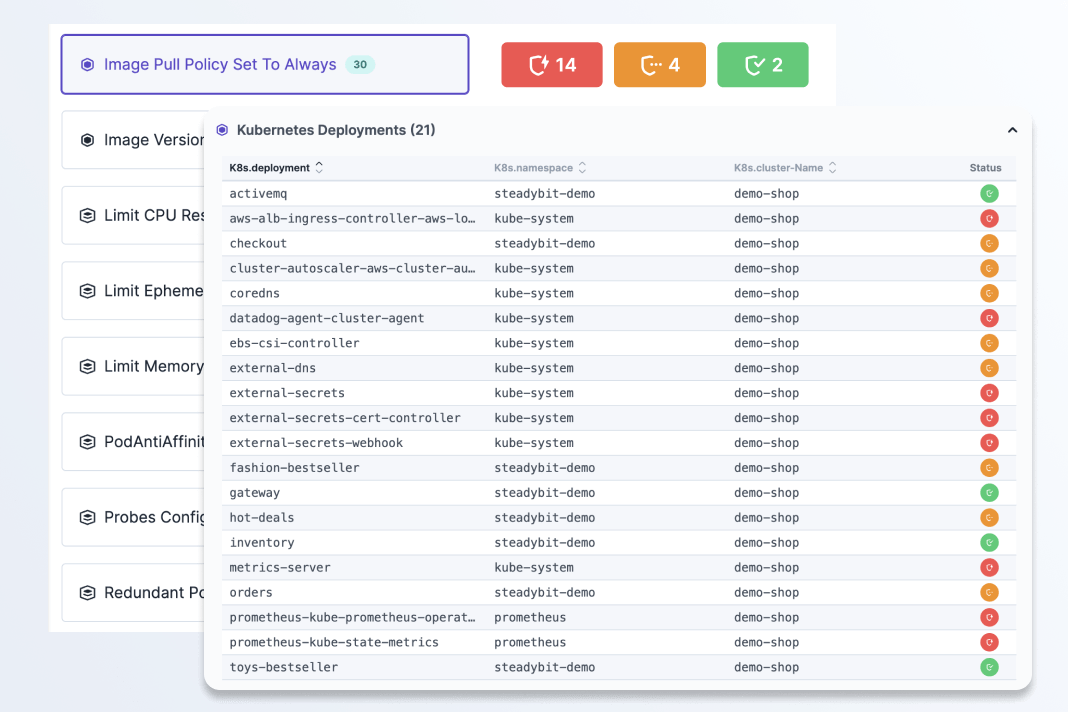
Task: Open the fashion-bestseller deployment row
Action: click(x=294, y=468)
